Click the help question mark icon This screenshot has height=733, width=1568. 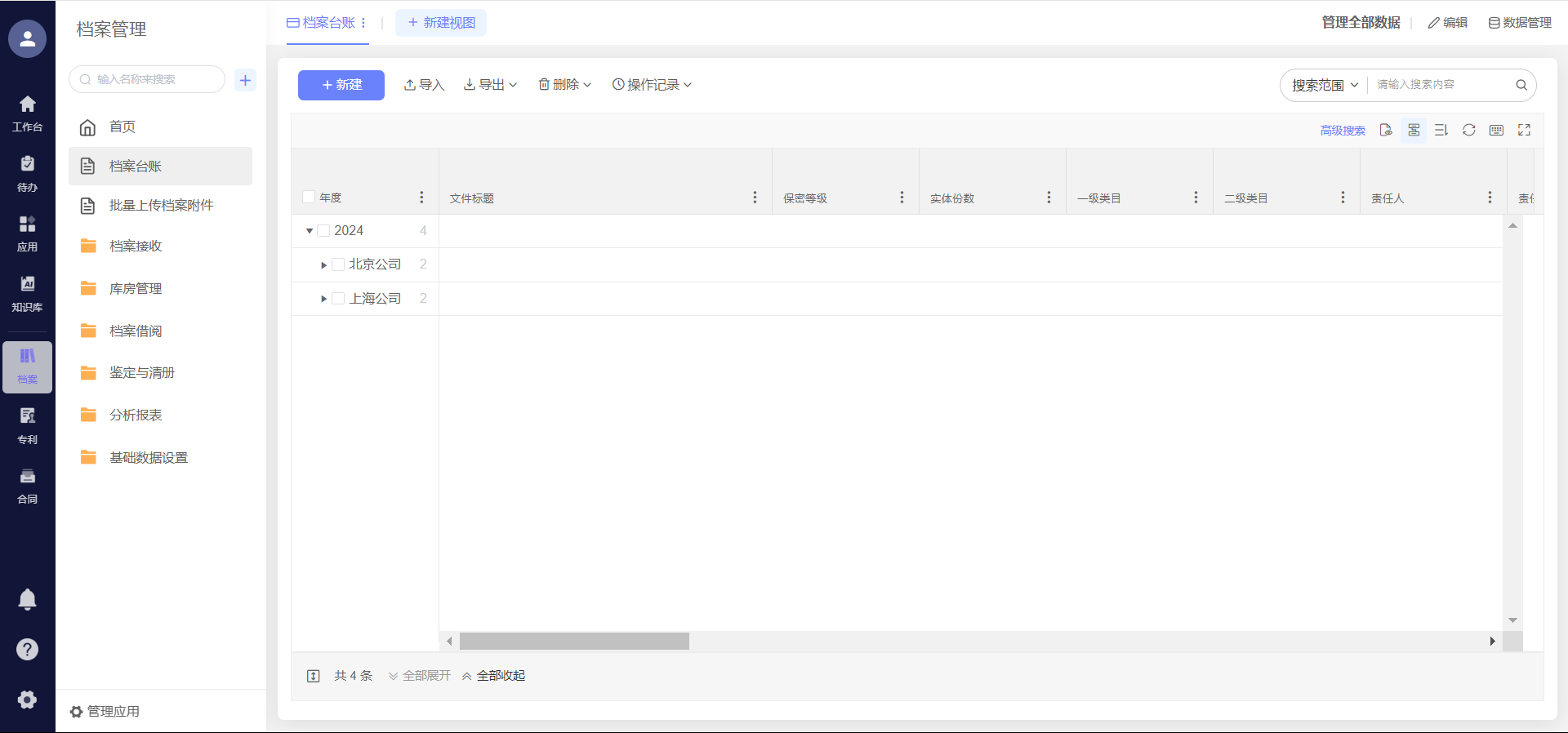coord(27,649)
